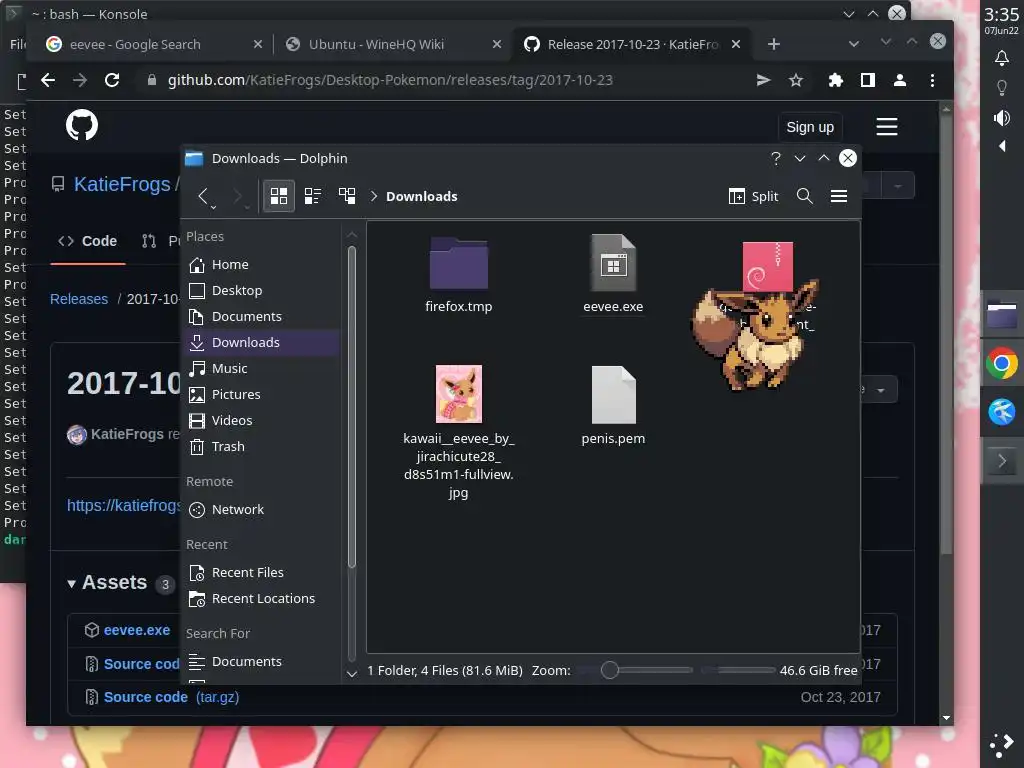Screen dimensions: 1024x768
Task: Bookmark this page with star icon
Action: coord(795,80)
